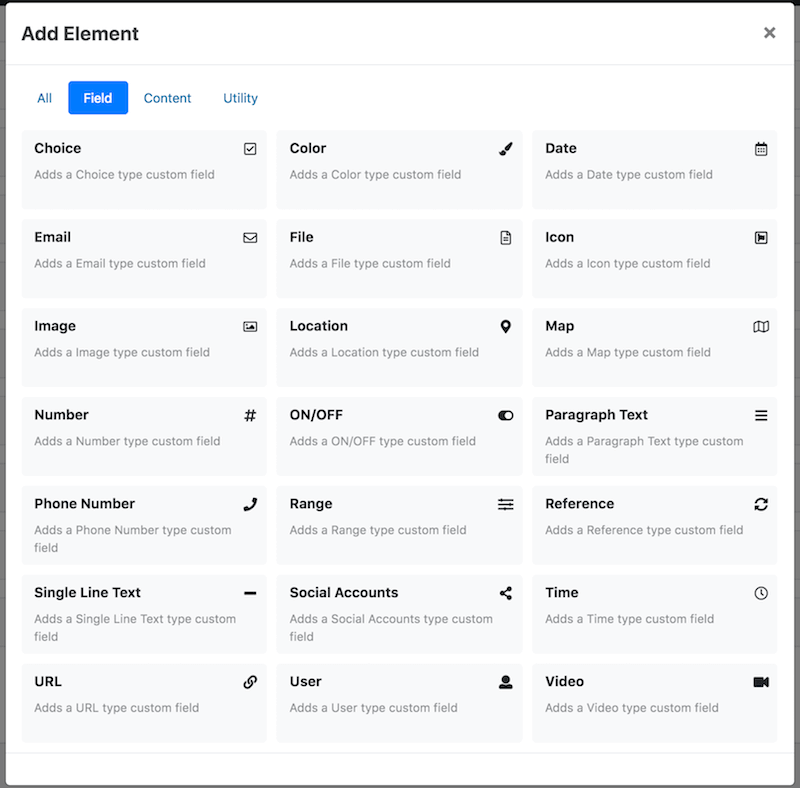Choose the Single Line Text field
The image size is (800, 788).
(x=144, y=614)
